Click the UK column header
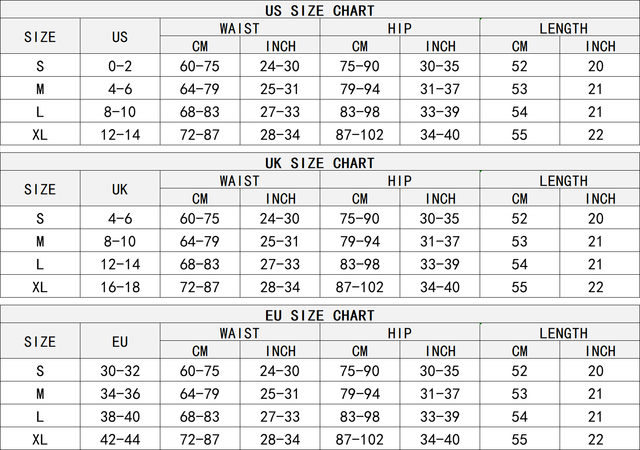The width and height of the screenshot is (640, 450). point(120,189)
